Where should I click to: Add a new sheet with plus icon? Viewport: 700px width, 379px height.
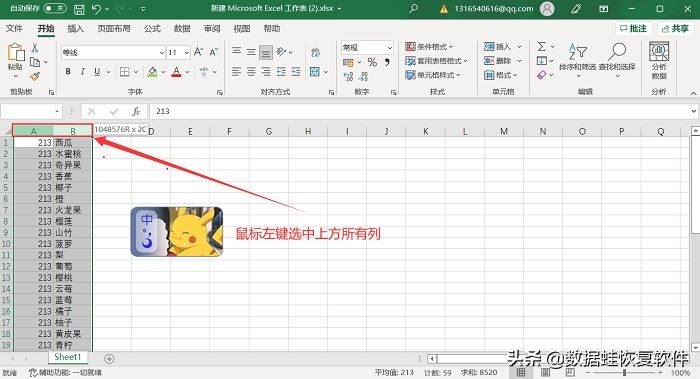[109, 358]
